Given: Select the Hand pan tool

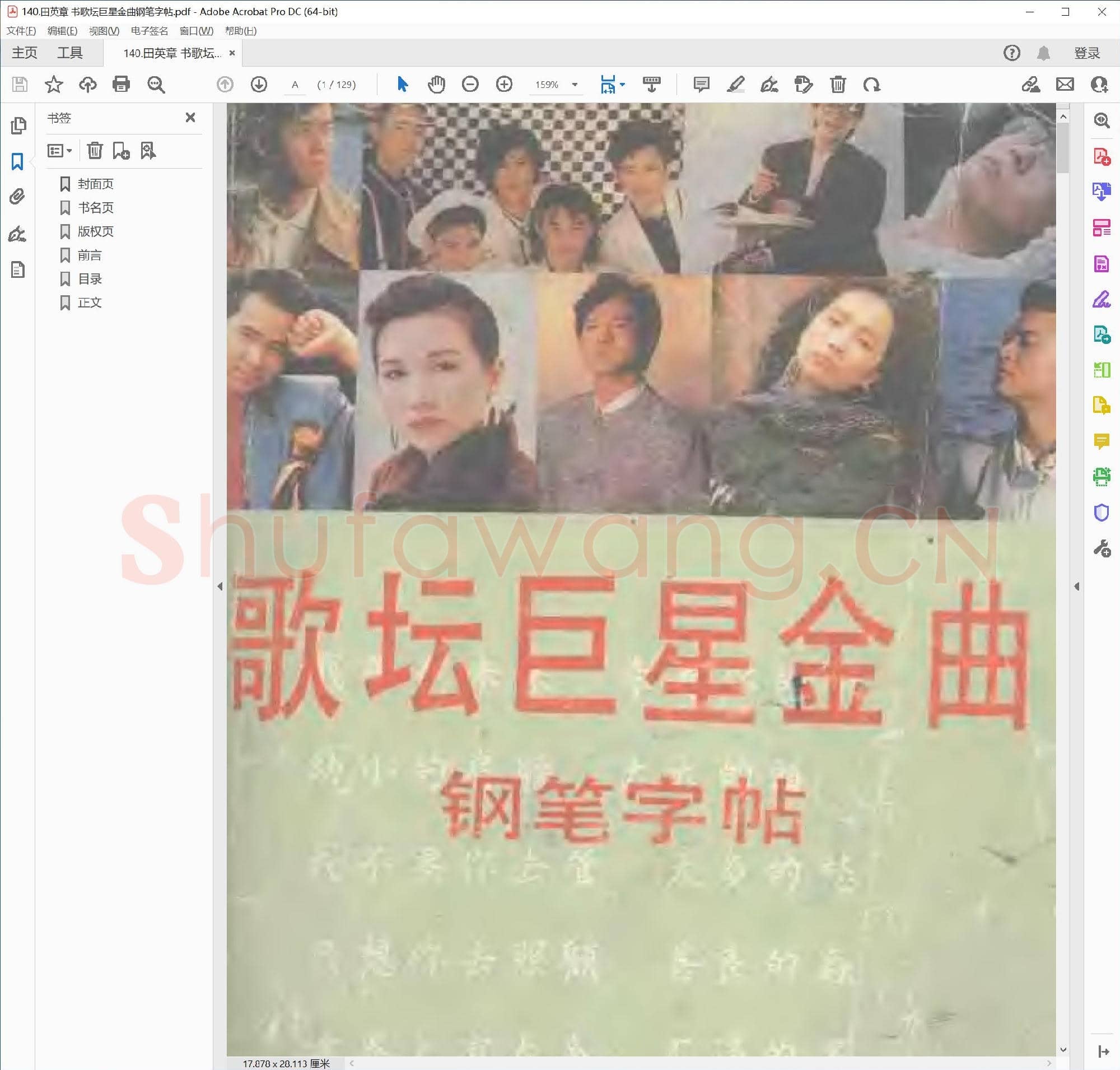Looking at the screenshot, I should point(436,85).
